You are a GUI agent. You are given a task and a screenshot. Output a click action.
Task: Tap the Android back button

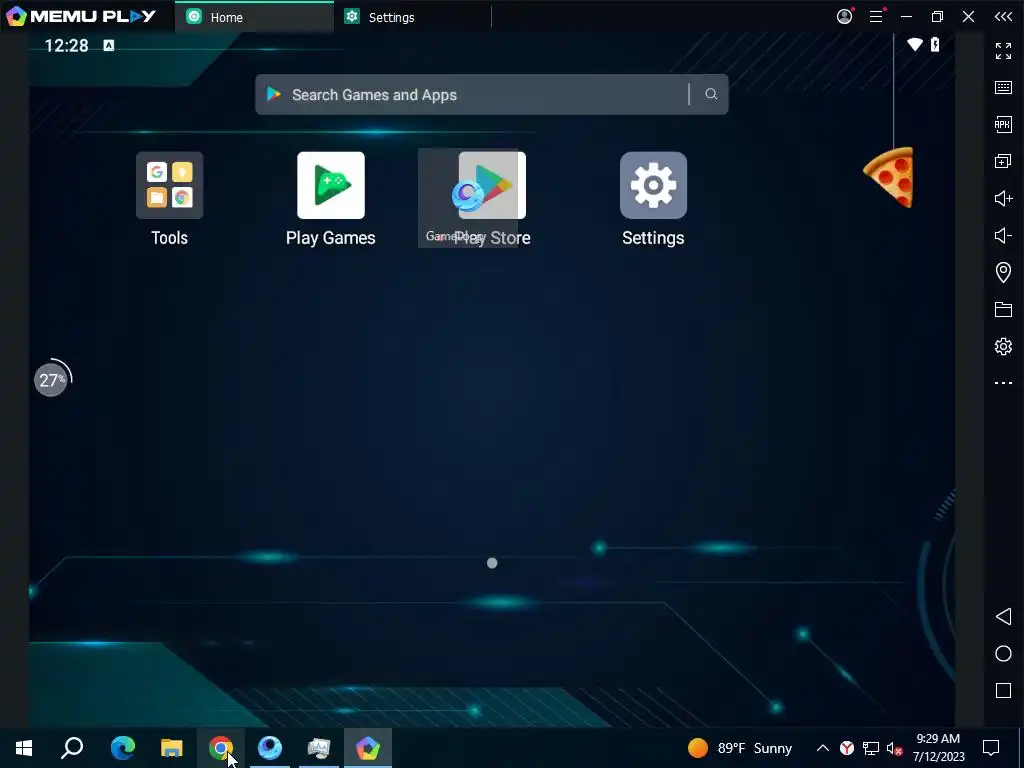[1003, 616]
